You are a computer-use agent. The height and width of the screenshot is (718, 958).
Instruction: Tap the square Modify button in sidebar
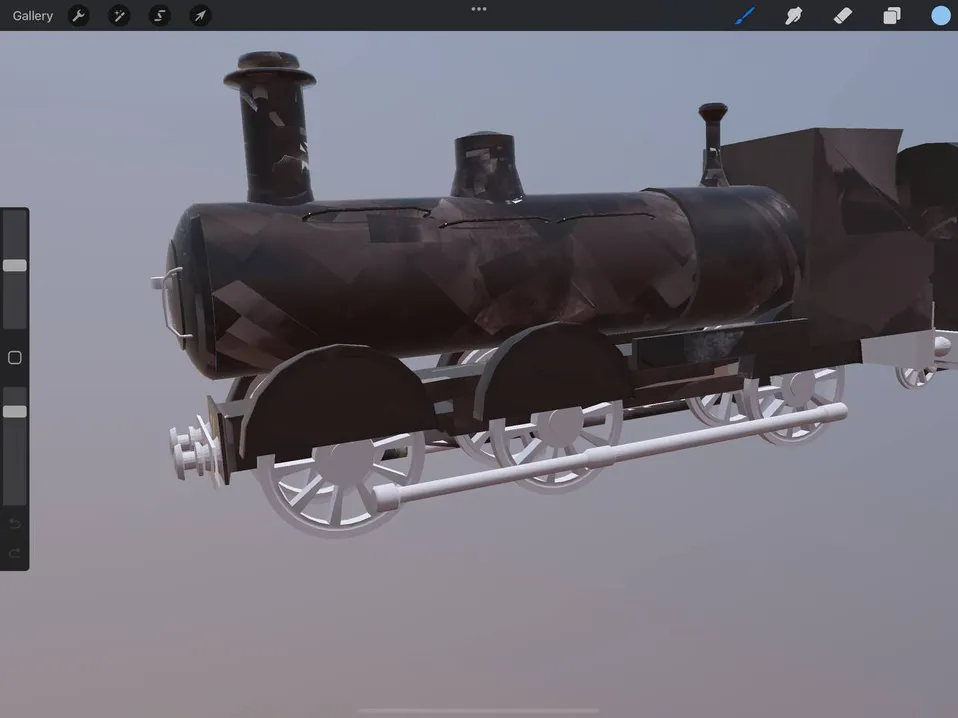[15, 357]
